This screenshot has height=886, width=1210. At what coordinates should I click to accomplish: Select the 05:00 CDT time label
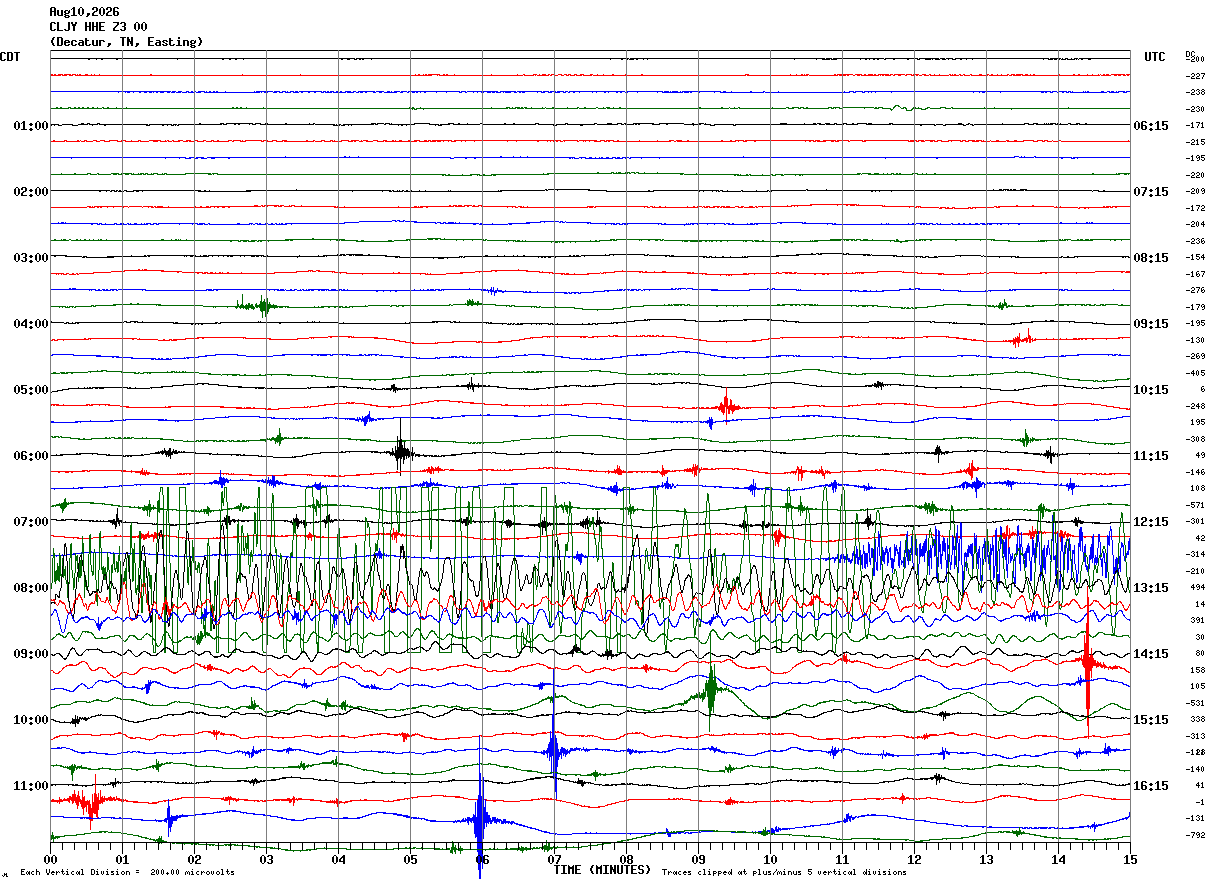point(31,390)
